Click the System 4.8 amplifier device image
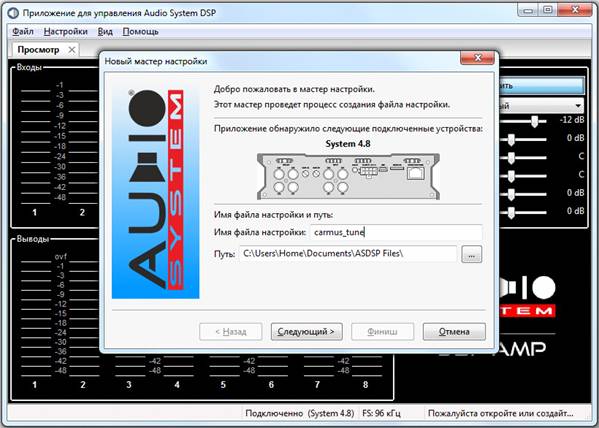This screenshot has height=428, width=599. (x=348, y=176)
